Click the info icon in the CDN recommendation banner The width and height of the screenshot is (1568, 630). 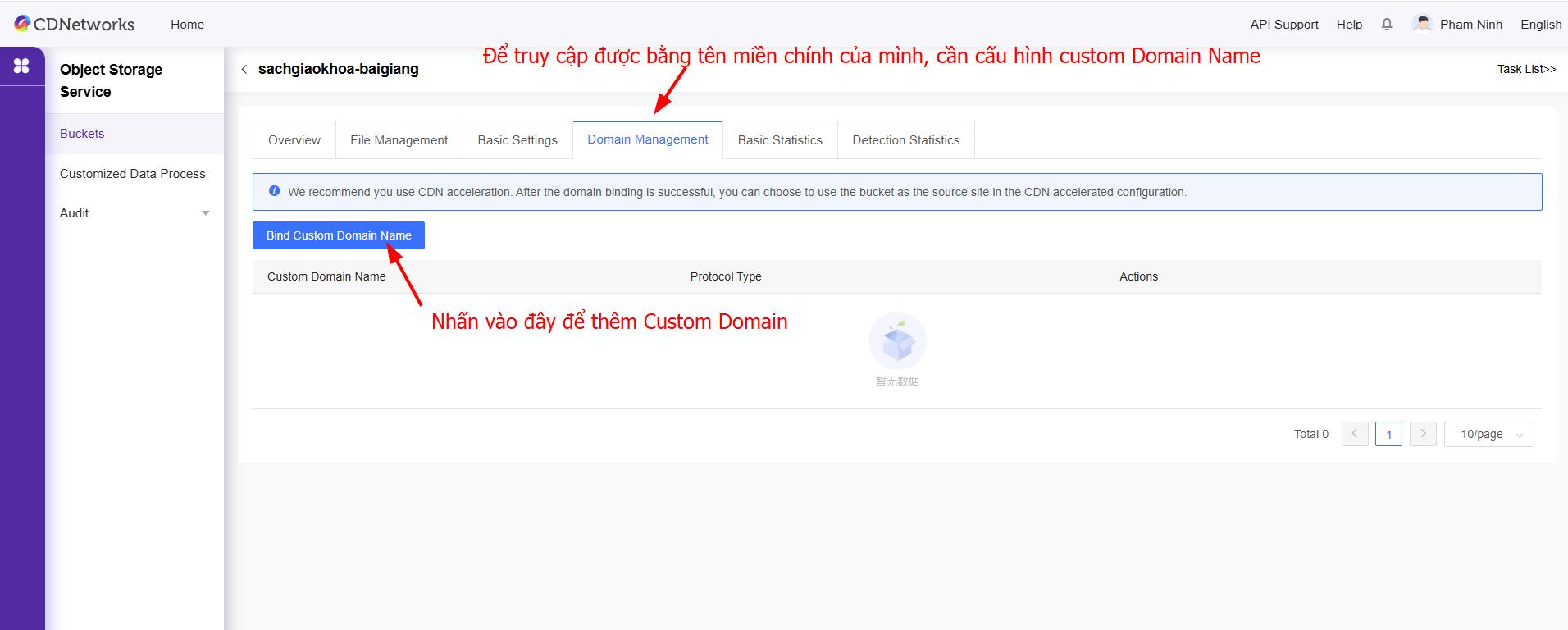[275, 191]
